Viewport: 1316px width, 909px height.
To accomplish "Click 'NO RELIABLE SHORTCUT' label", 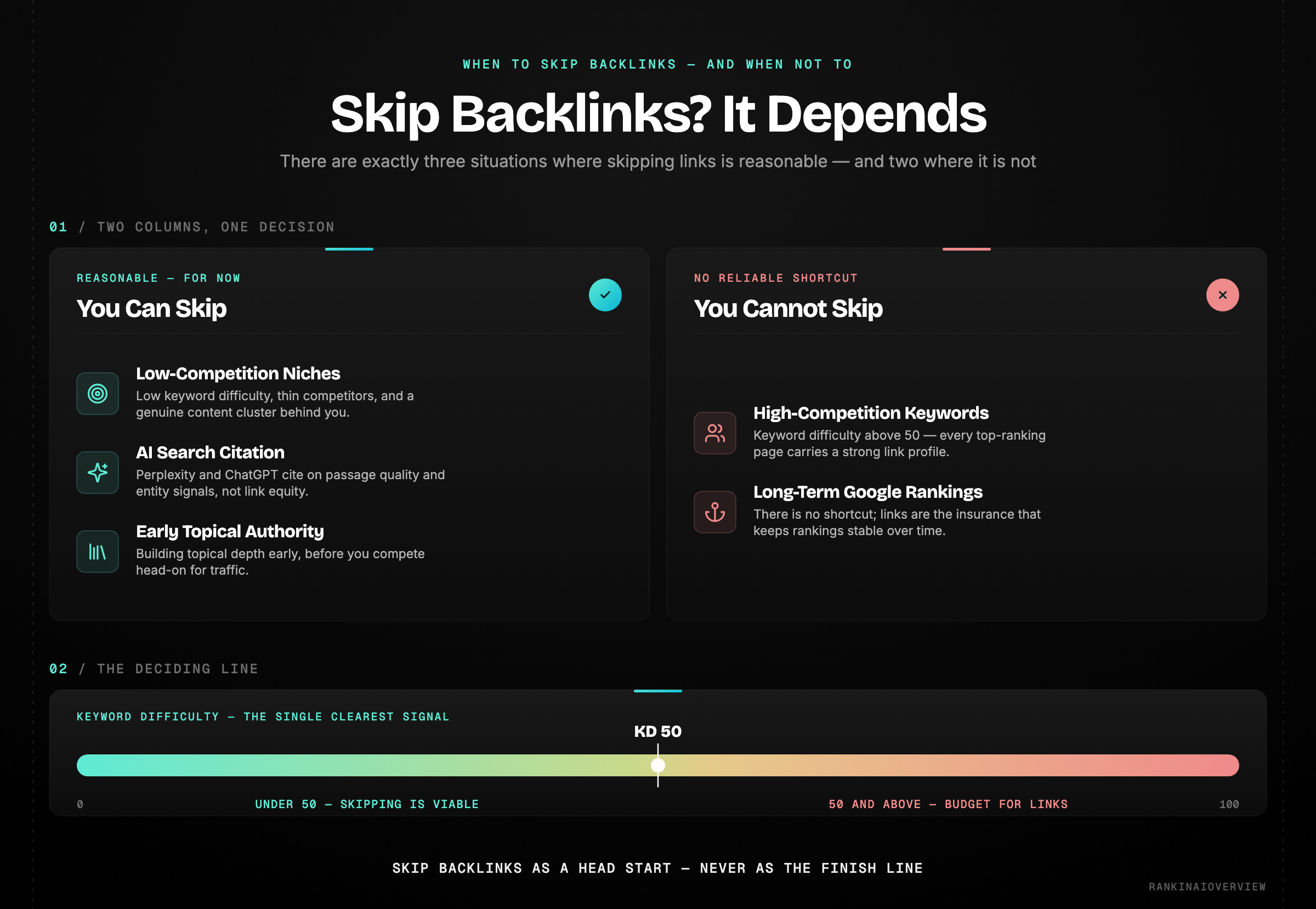I will tap(776, 278).
